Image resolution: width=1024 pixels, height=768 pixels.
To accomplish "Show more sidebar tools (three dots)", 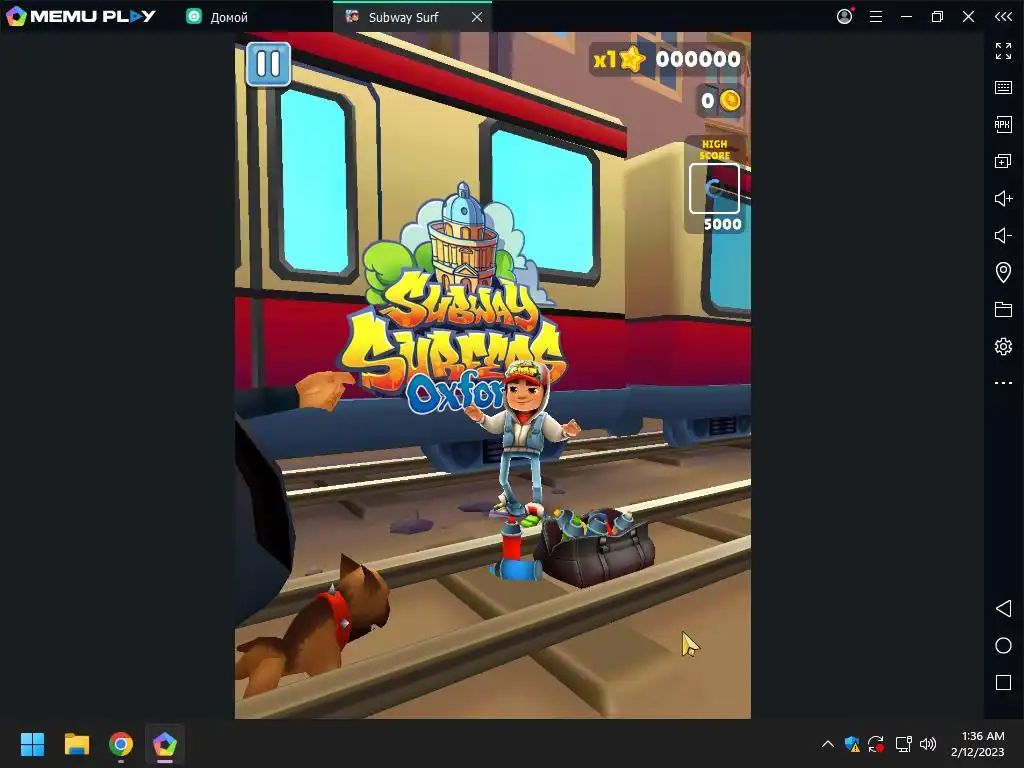I will [1003, 383].
